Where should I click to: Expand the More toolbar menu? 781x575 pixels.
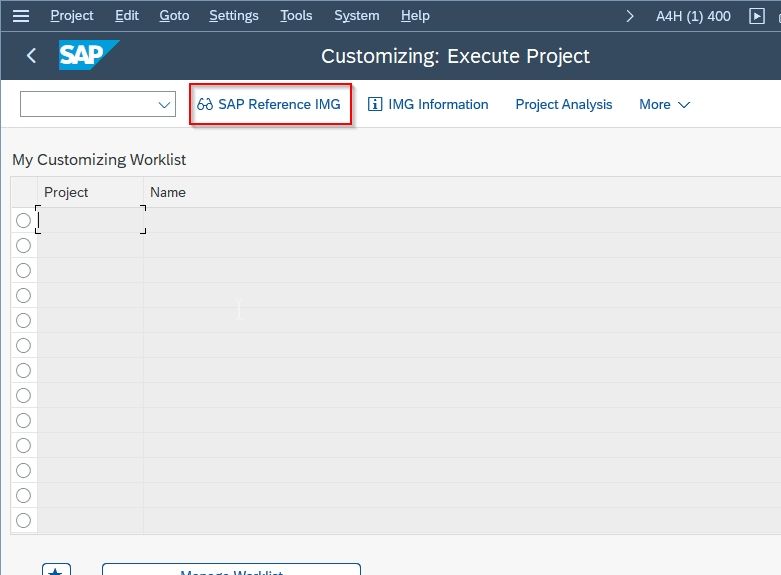664,104
